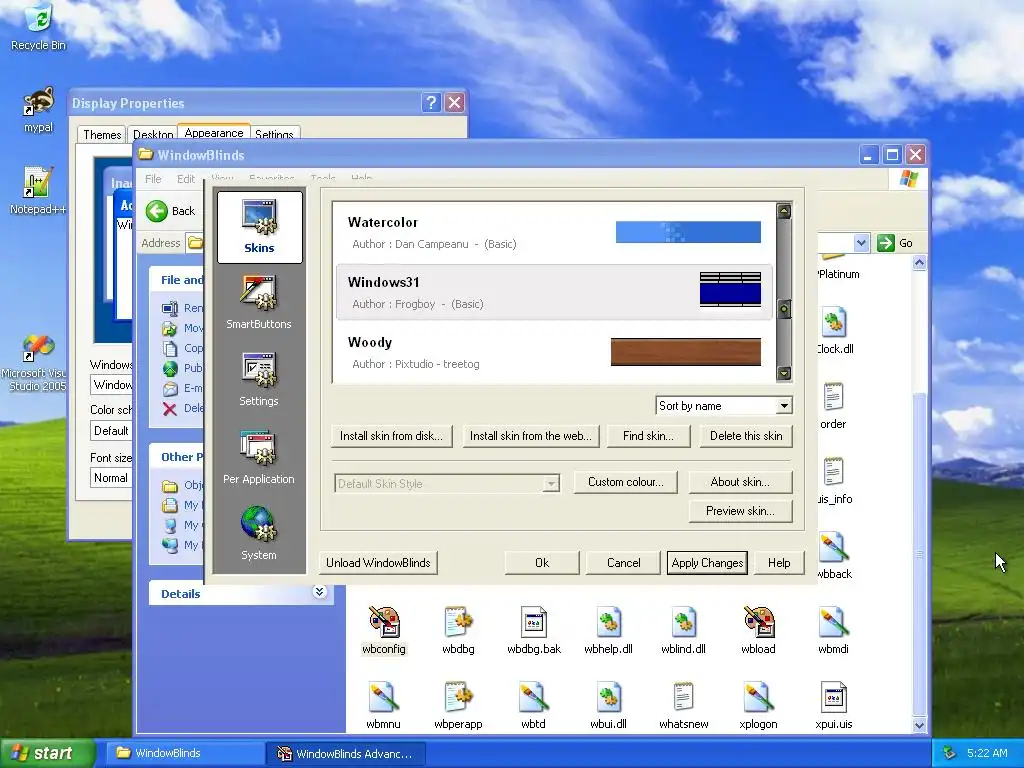1024x768 pixels.
Task: Click the Ok button
Action: point(542,563)
